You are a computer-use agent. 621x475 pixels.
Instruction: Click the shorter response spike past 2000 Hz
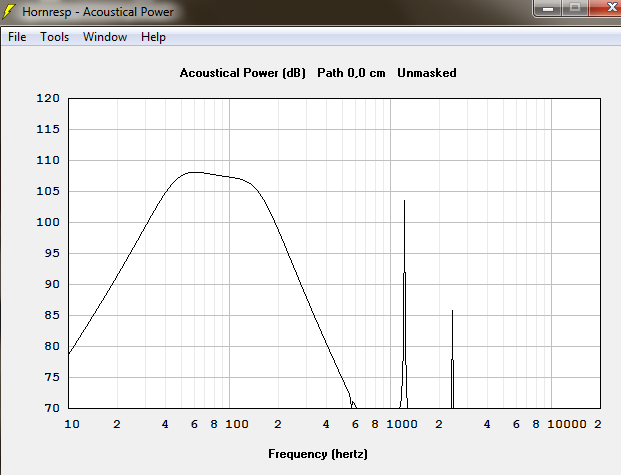tap(452, 359)
